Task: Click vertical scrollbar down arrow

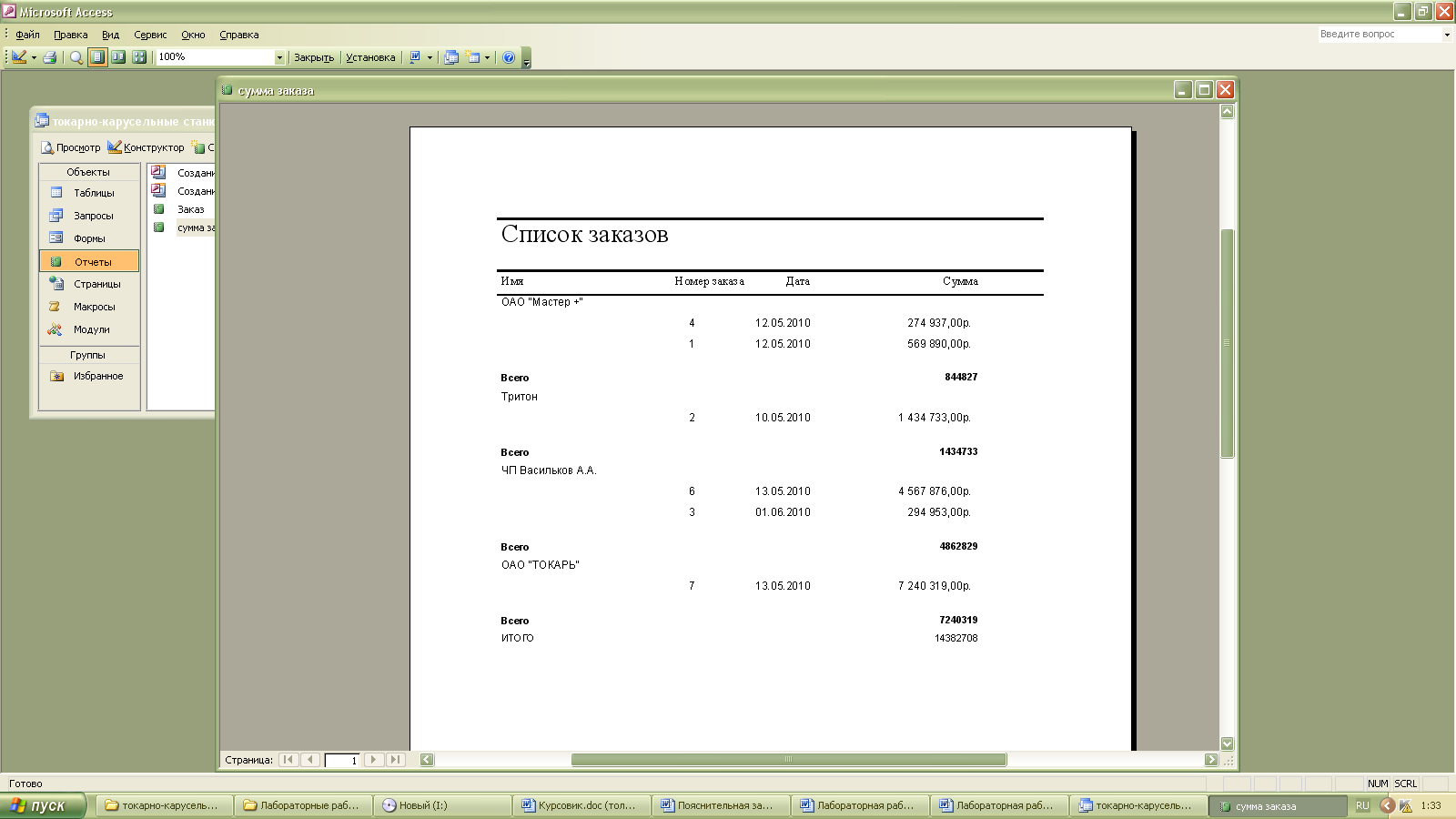Action: [1227, 743]
